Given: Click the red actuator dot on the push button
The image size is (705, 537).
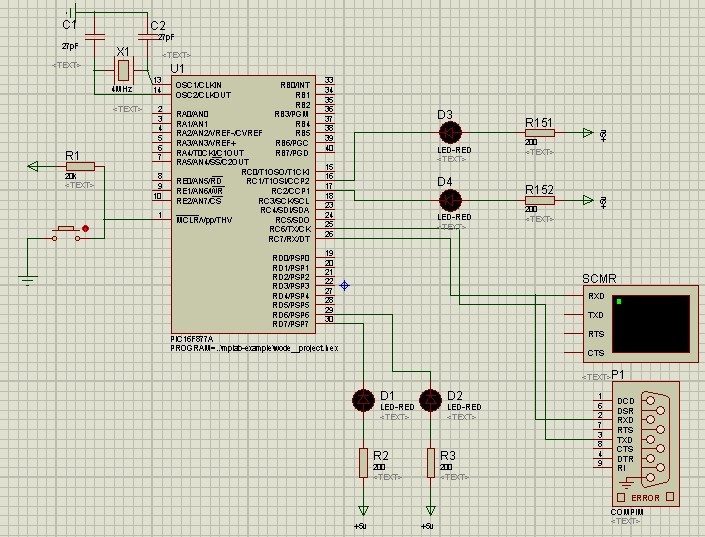Looking at the screenshot, I should pos(85,228).
